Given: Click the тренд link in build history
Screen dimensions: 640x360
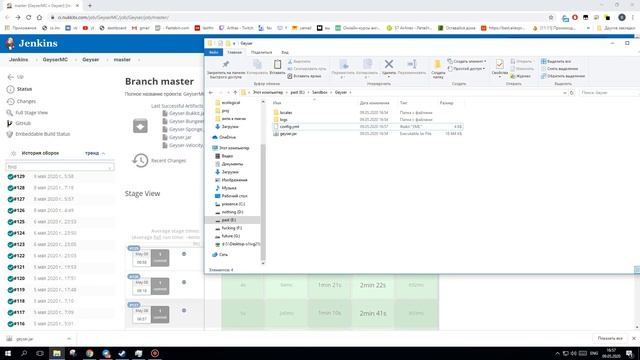Looking at the screenshot, I should (92, 153).
